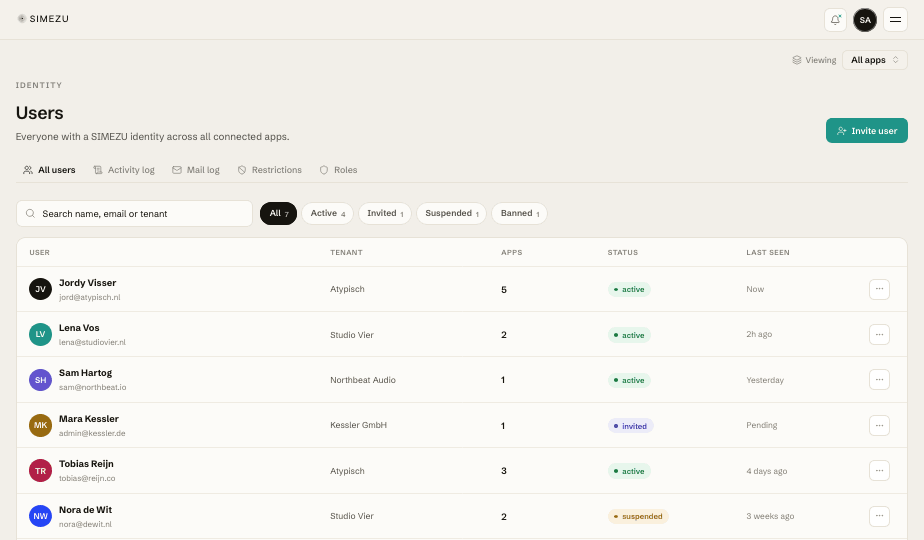Click the LAST SEEN column header
The height and width of the screenshot is (540, 924).
(x=767, y=252)
